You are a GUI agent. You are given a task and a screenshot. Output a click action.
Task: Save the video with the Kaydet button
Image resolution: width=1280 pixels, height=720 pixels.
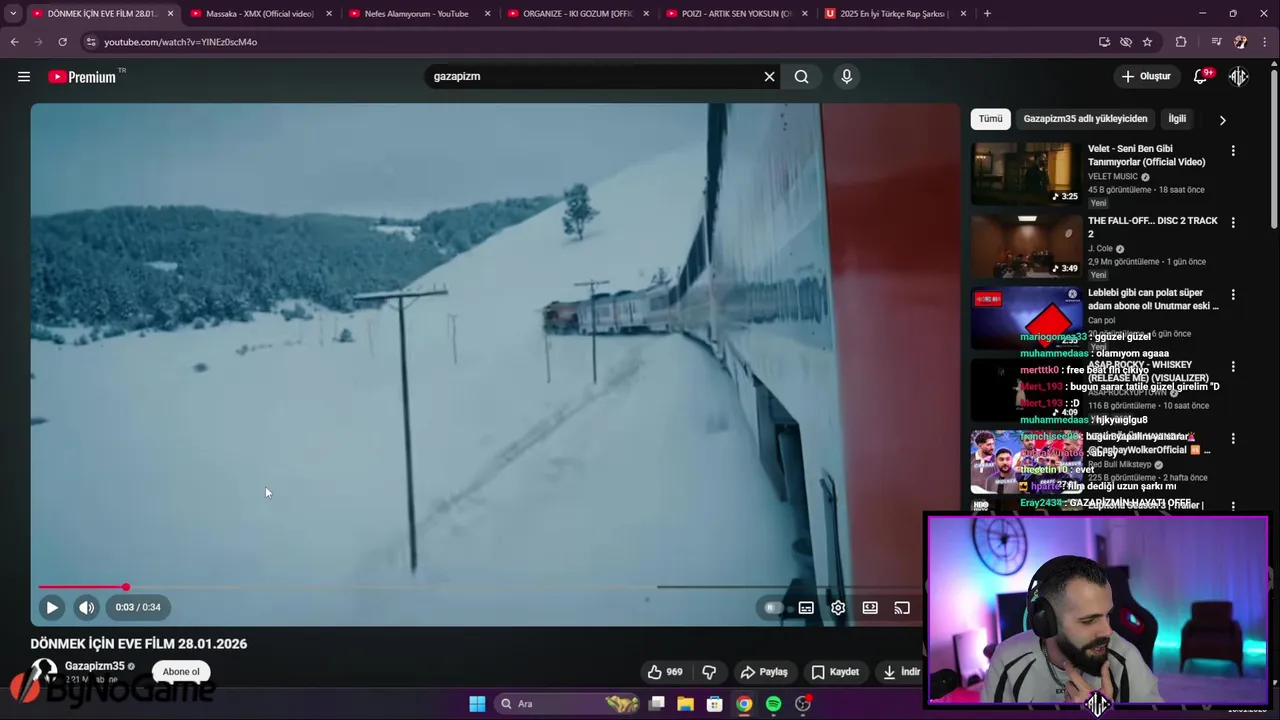835,672
